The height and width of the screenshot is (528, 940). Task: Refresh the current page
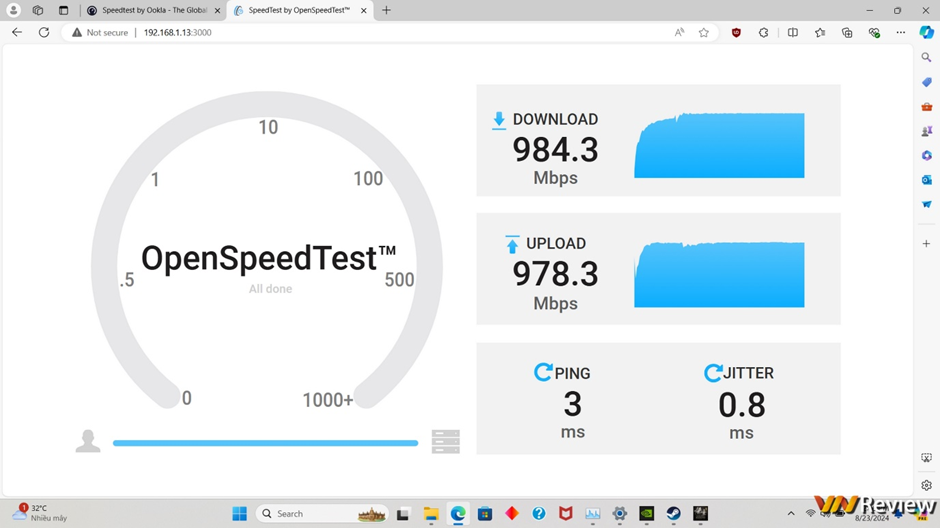pyautogui.click(x=44, y=32)
